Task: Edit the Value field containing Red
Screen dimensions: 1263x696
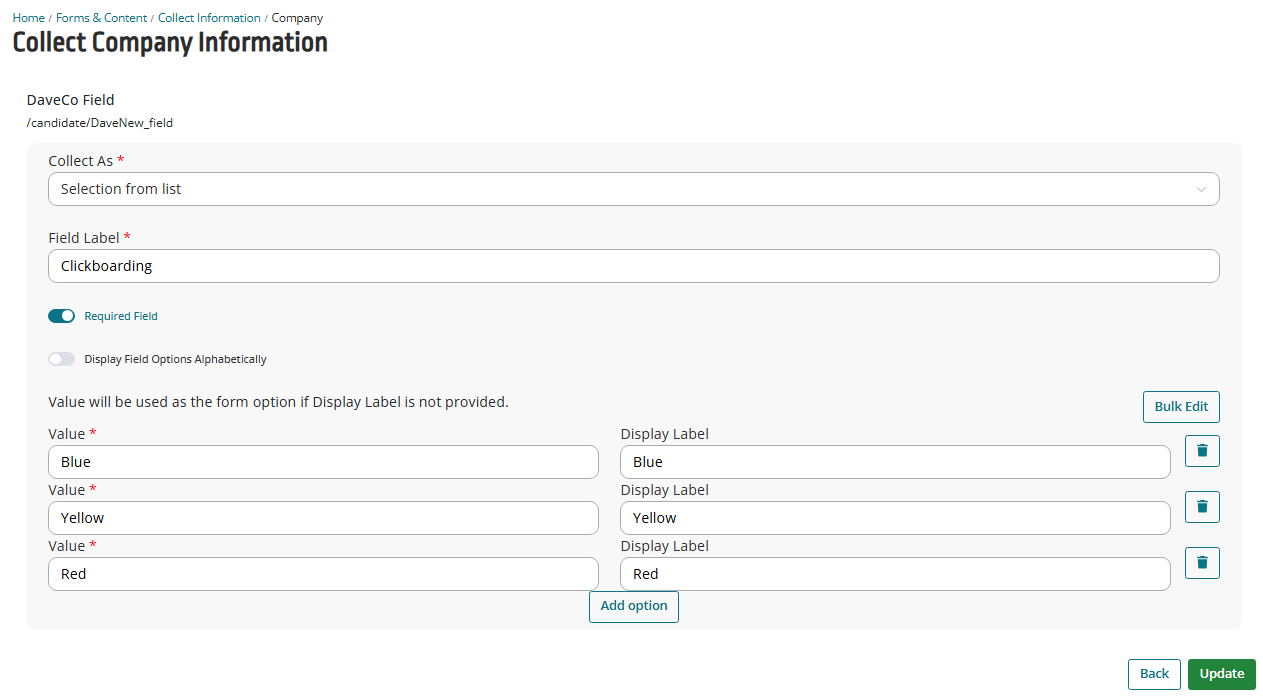Action: pyautogui.click(x=323, y=574)
